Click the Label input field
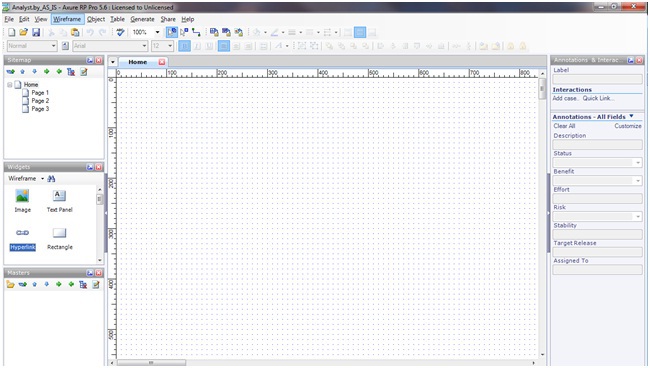The height and width of the screenshot is (368, 650). tap(597, 79)
